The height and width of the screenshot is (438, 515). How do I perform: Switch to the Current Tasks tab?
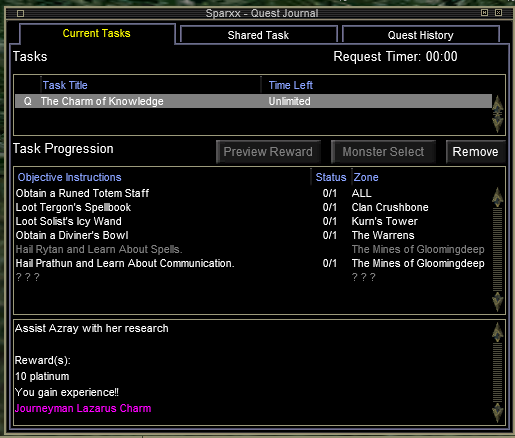[x=97, y=33]
